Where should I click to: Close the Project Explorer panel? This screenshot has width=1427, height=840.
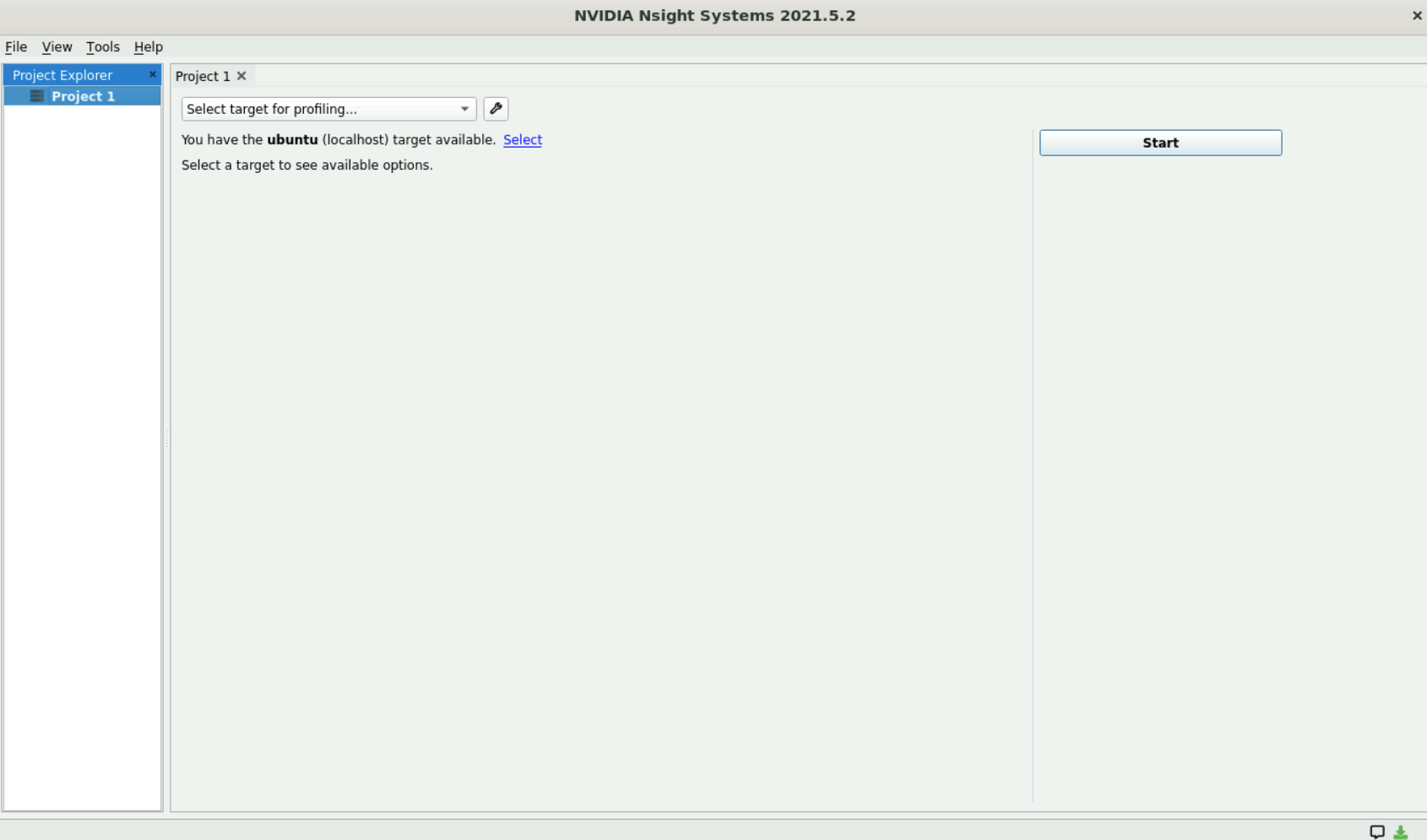153,74
